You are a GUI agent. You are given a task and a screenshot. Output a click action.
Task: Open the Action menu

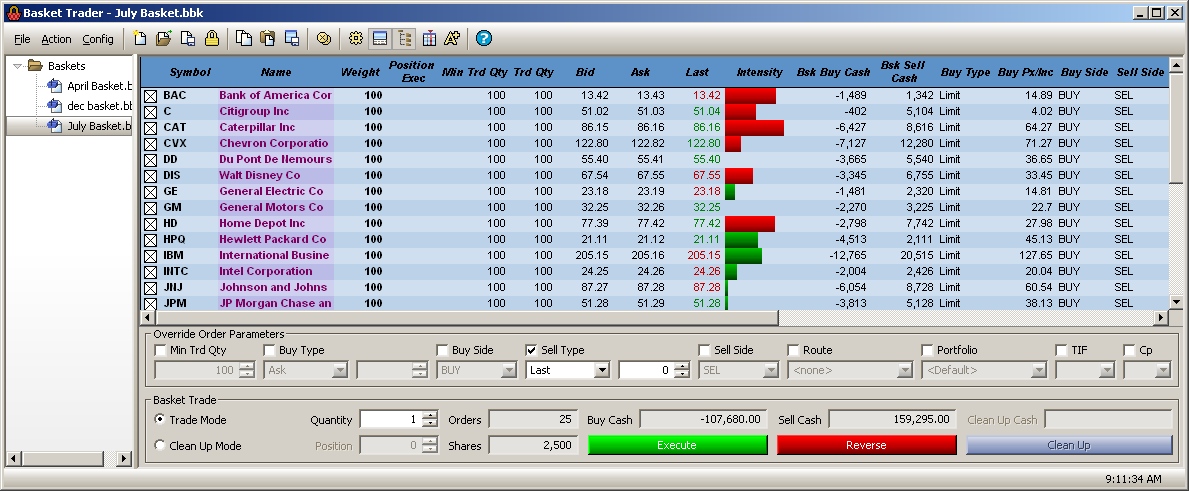click(x=56, y=39)
